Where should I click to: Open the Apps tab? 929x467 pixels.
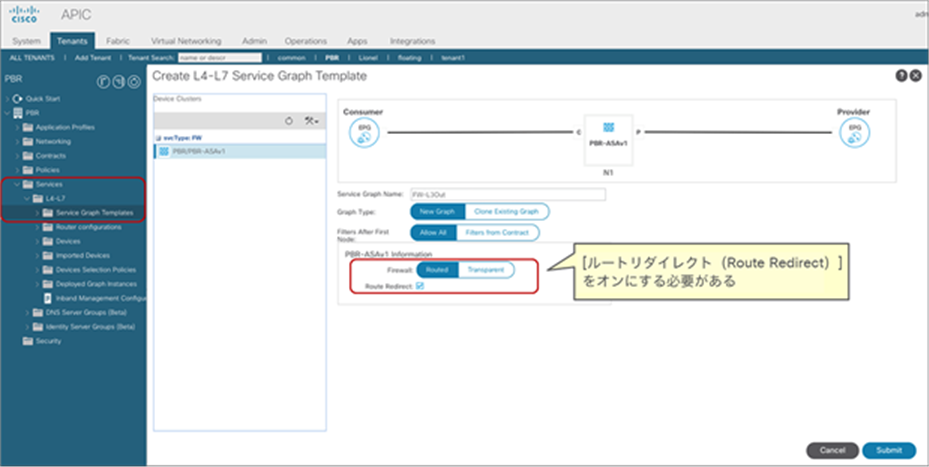pos(357,41)
